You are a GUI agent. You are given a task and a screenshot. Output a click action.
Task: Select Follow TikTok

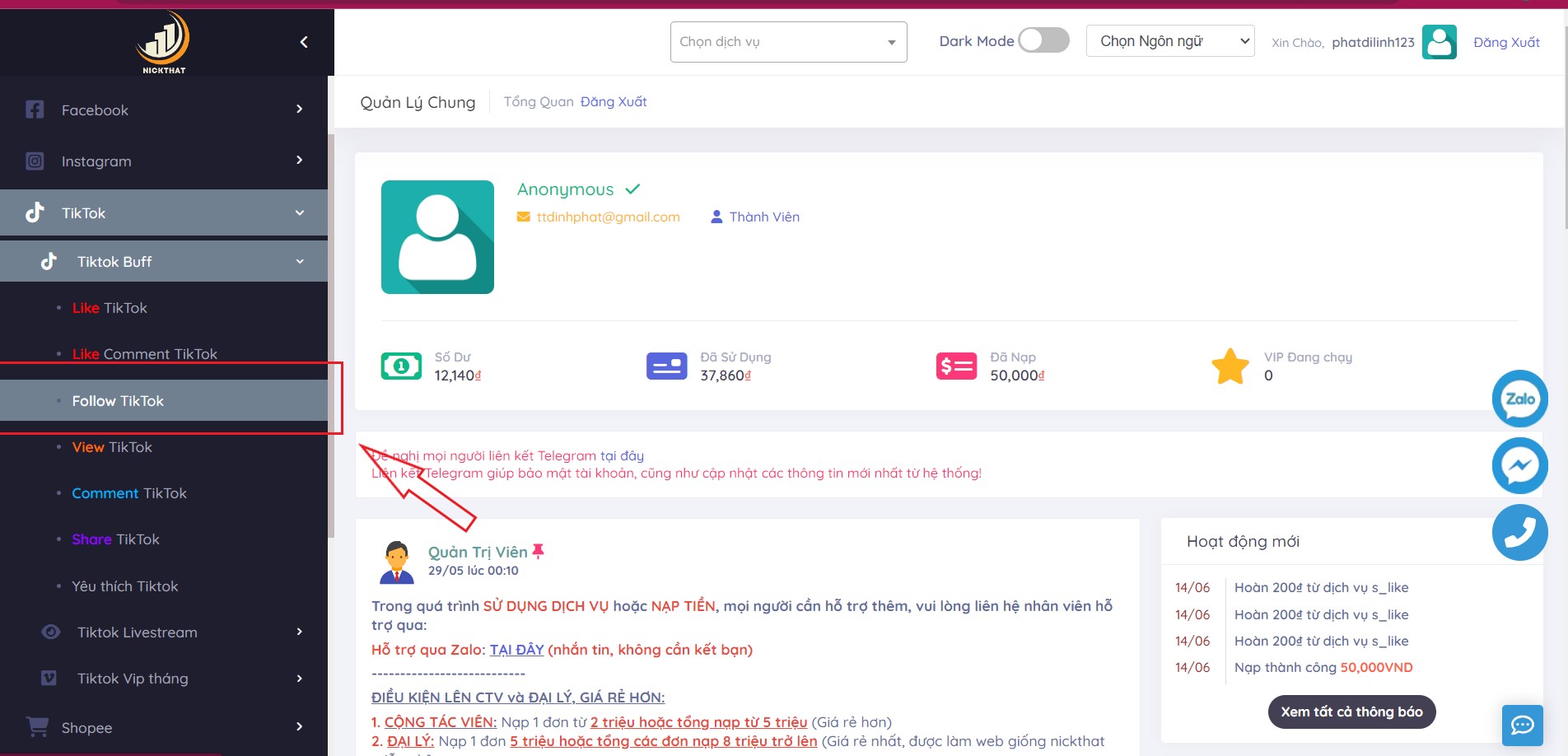164,400
